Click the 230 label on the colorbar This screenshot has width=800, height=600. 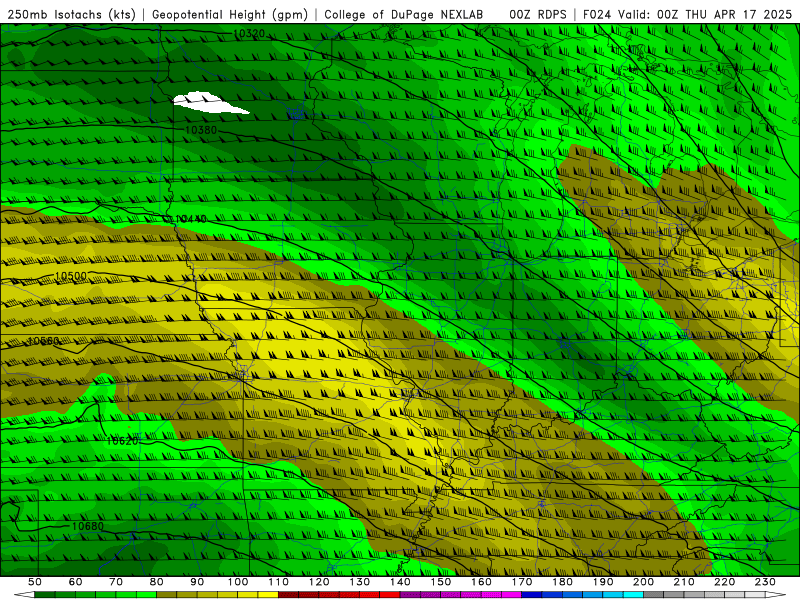tap(765, 582)
